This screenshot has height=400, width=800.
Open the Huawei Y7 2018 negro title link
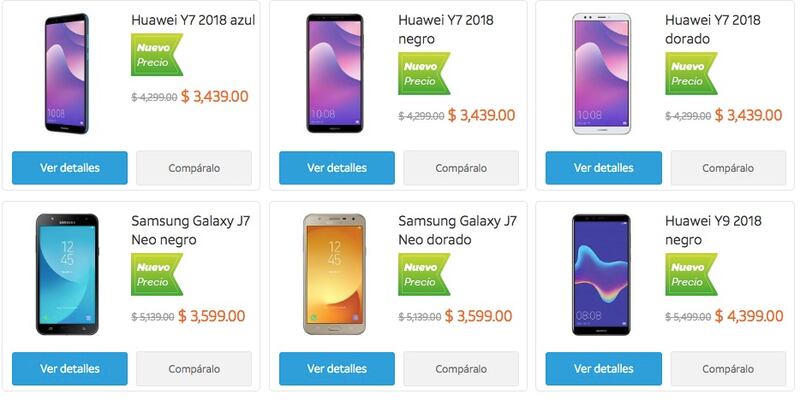coord(446,29)
